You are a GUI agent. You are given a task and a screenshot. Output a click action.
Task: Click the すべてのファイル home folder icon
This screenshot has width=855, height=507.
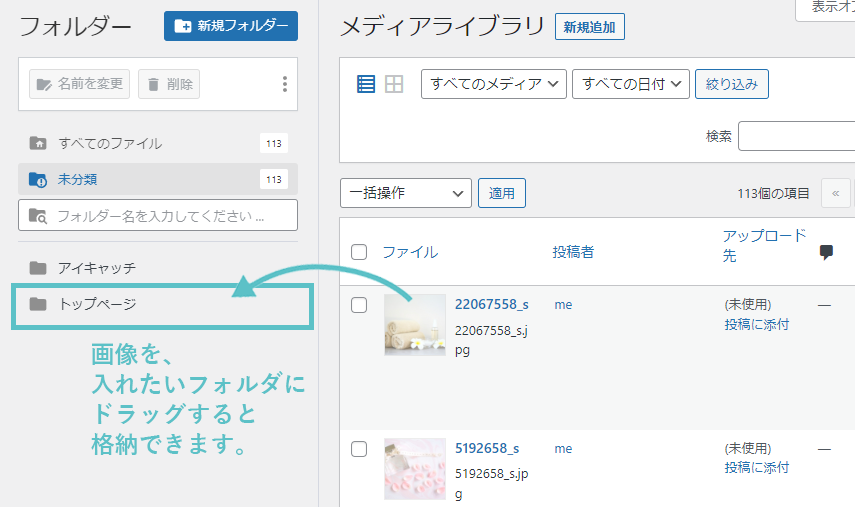[x=38, y=143]
